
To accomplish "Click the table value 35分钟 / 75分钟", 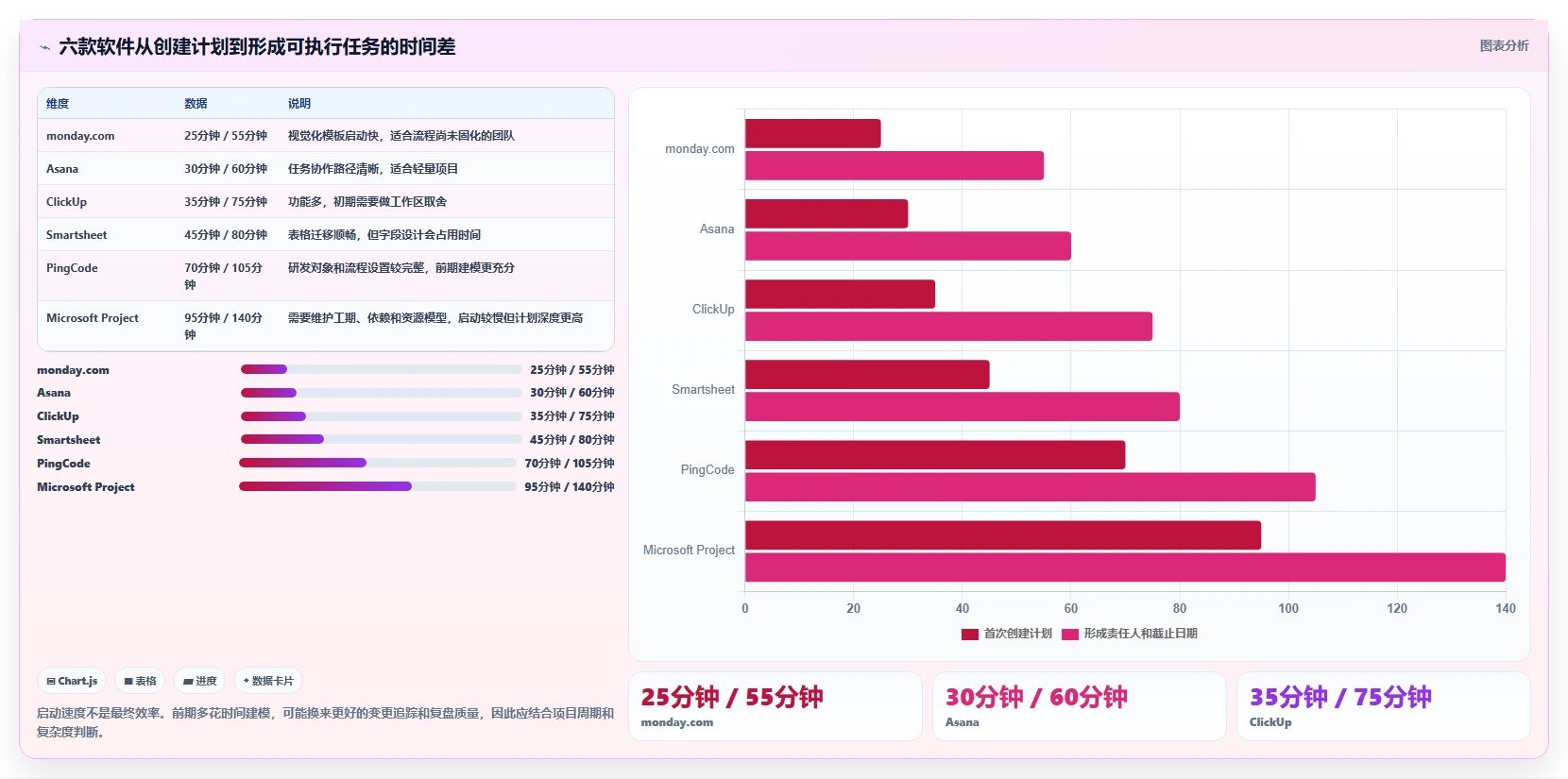I will [x=226, y=202].
